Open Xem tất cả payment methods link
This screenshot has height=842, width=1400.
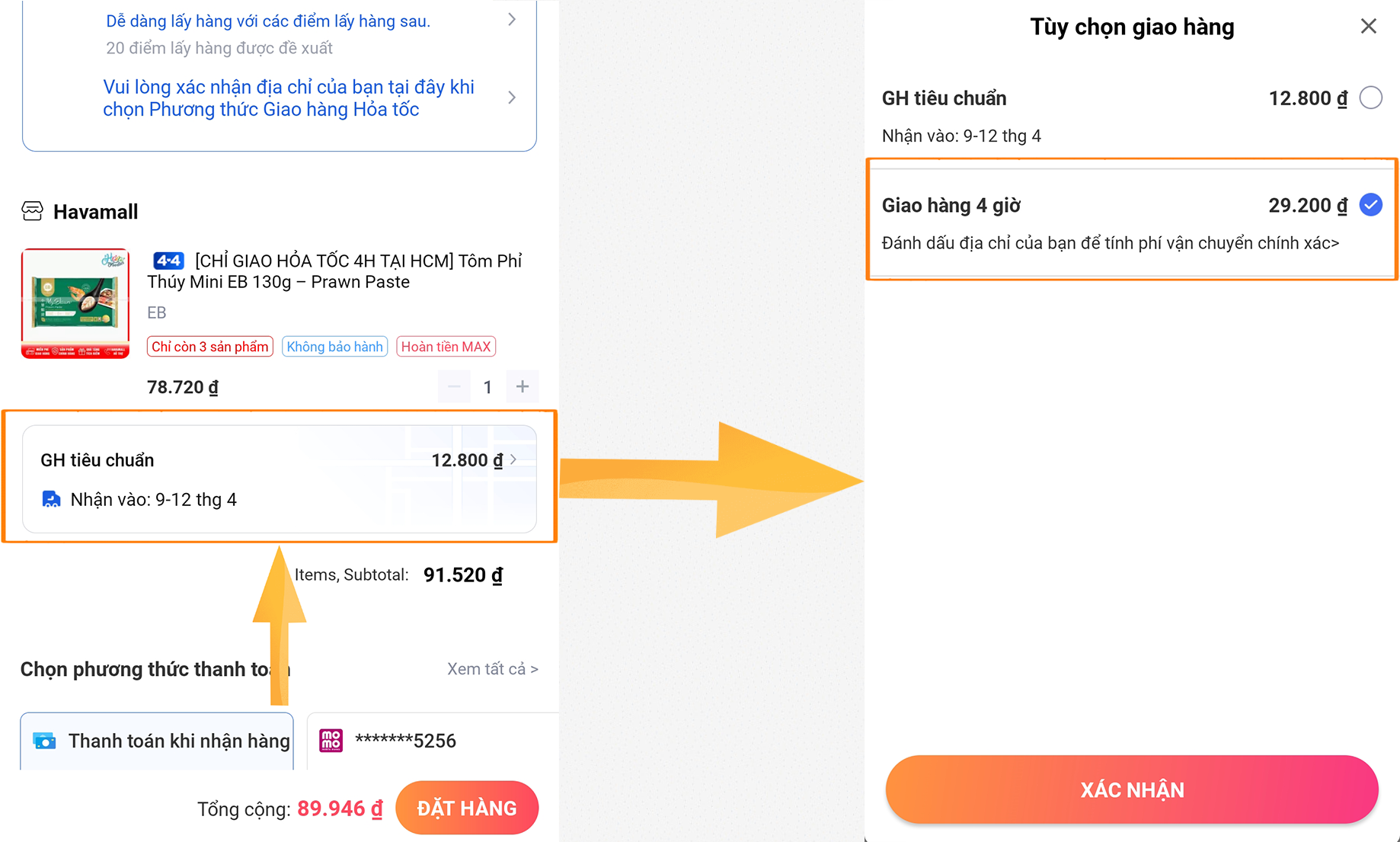click(493, 669)
